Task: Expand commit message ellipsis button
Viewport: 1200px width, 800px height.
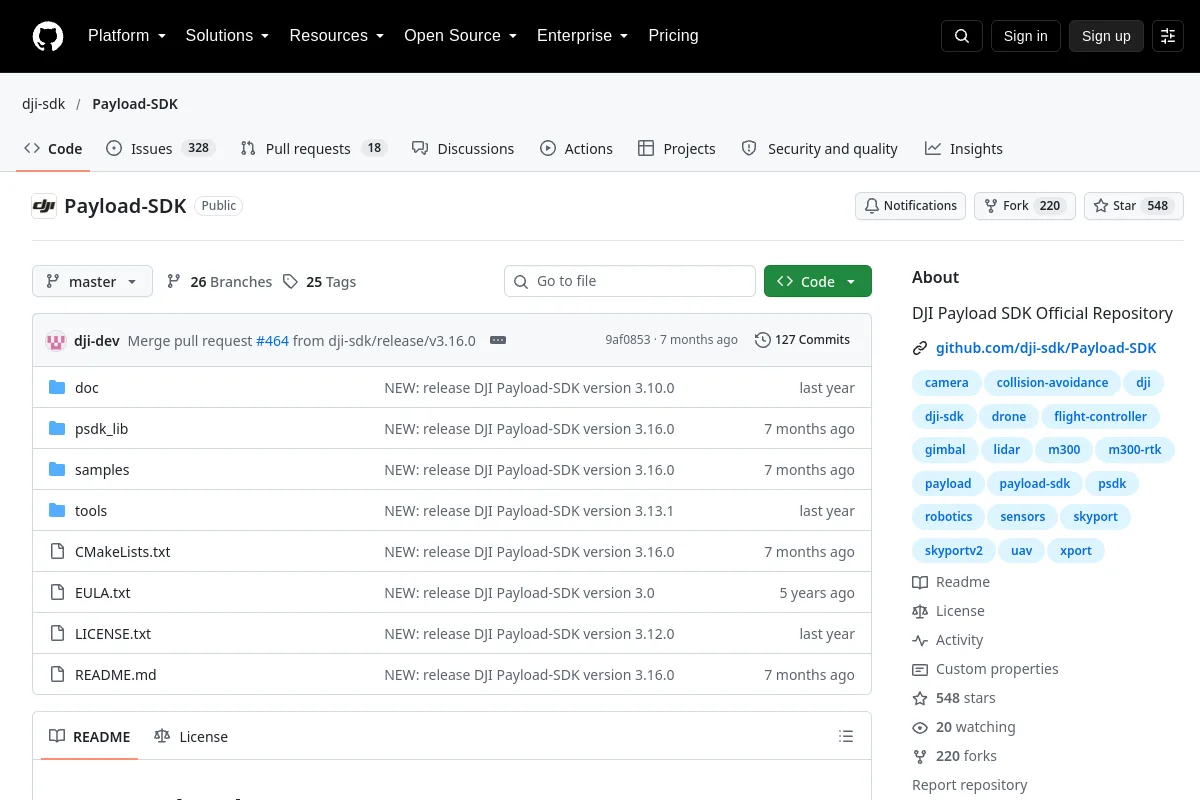Action: (498, 340)
